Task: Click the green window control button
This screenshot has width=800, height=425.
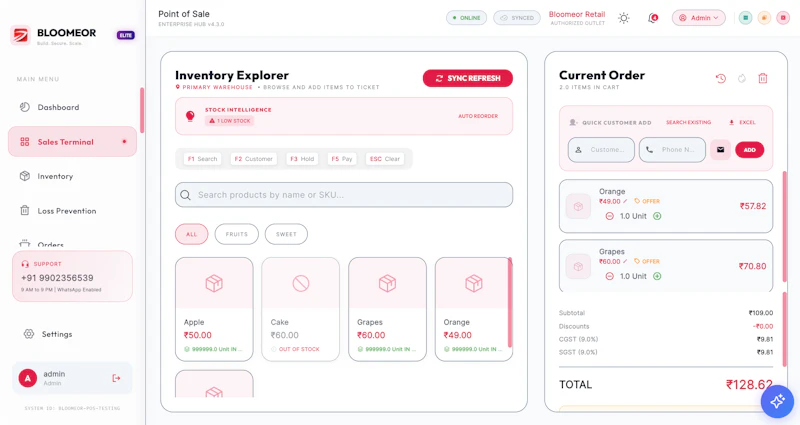Action: coord(745,18)
